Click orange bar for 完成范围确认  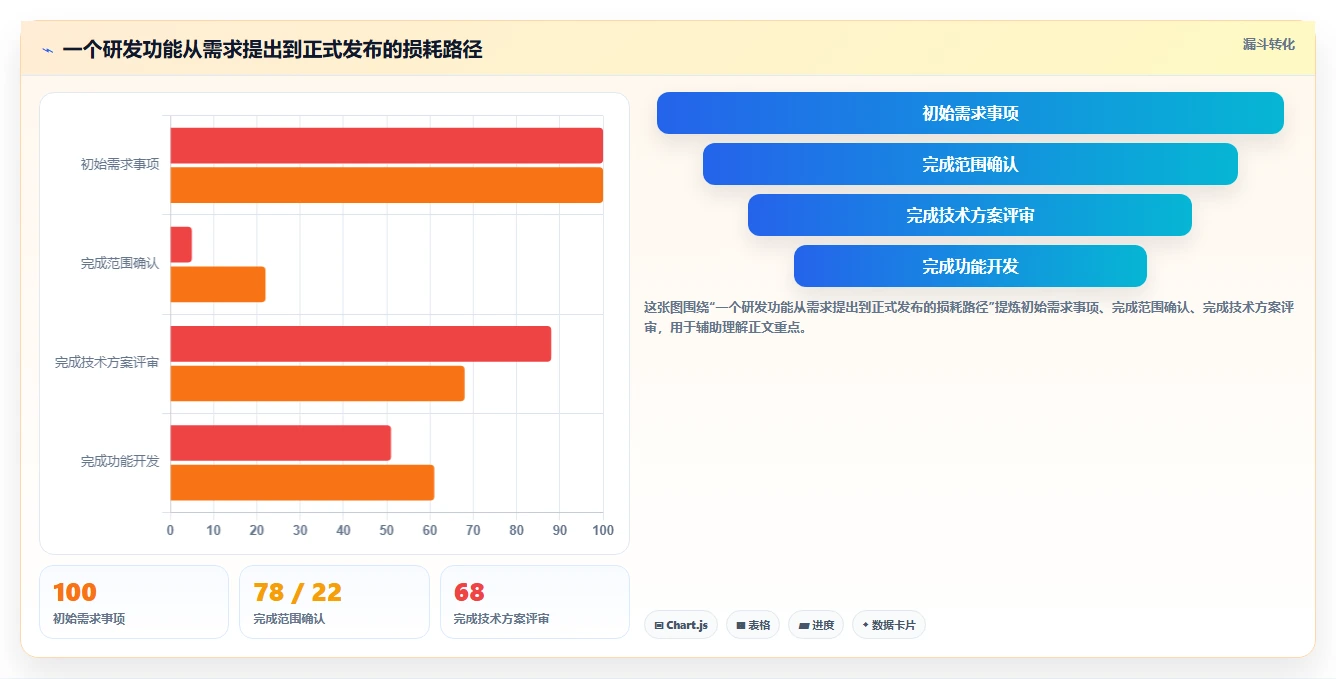(x=218, y=284)
